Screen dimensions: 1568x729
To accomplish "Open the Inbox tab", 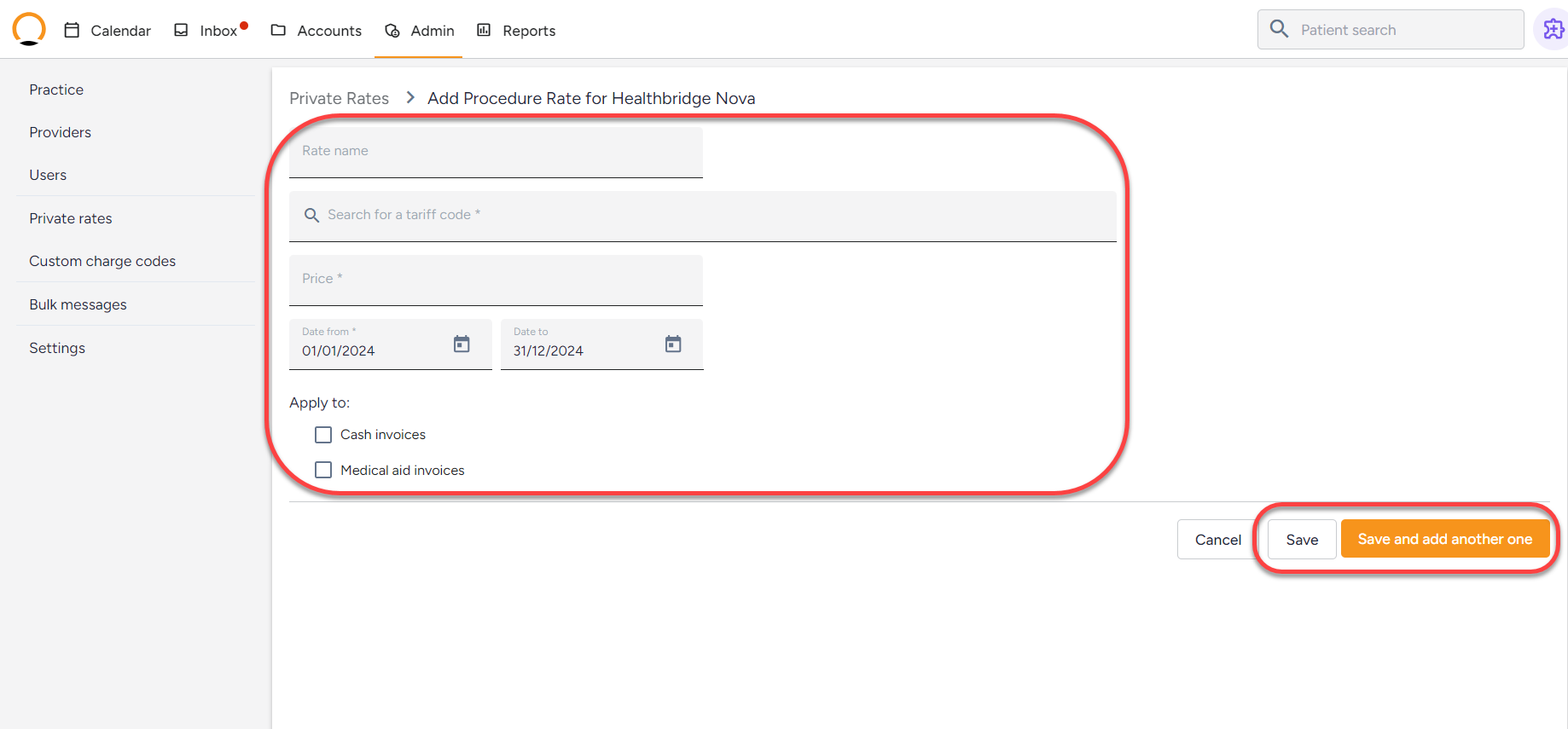I will click(x=211, y=31).
